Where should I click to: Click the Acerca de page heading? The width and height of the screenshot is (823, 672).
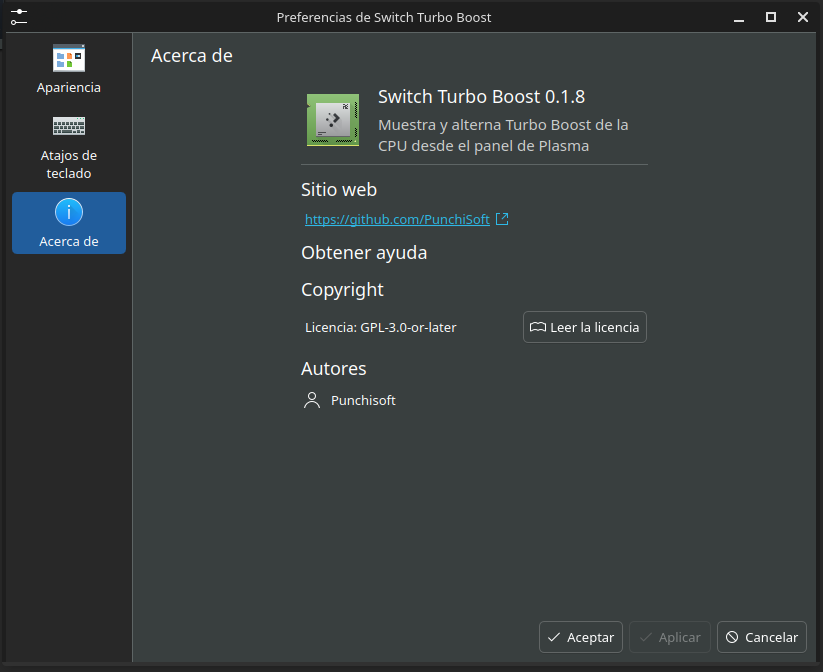(192, 56)
